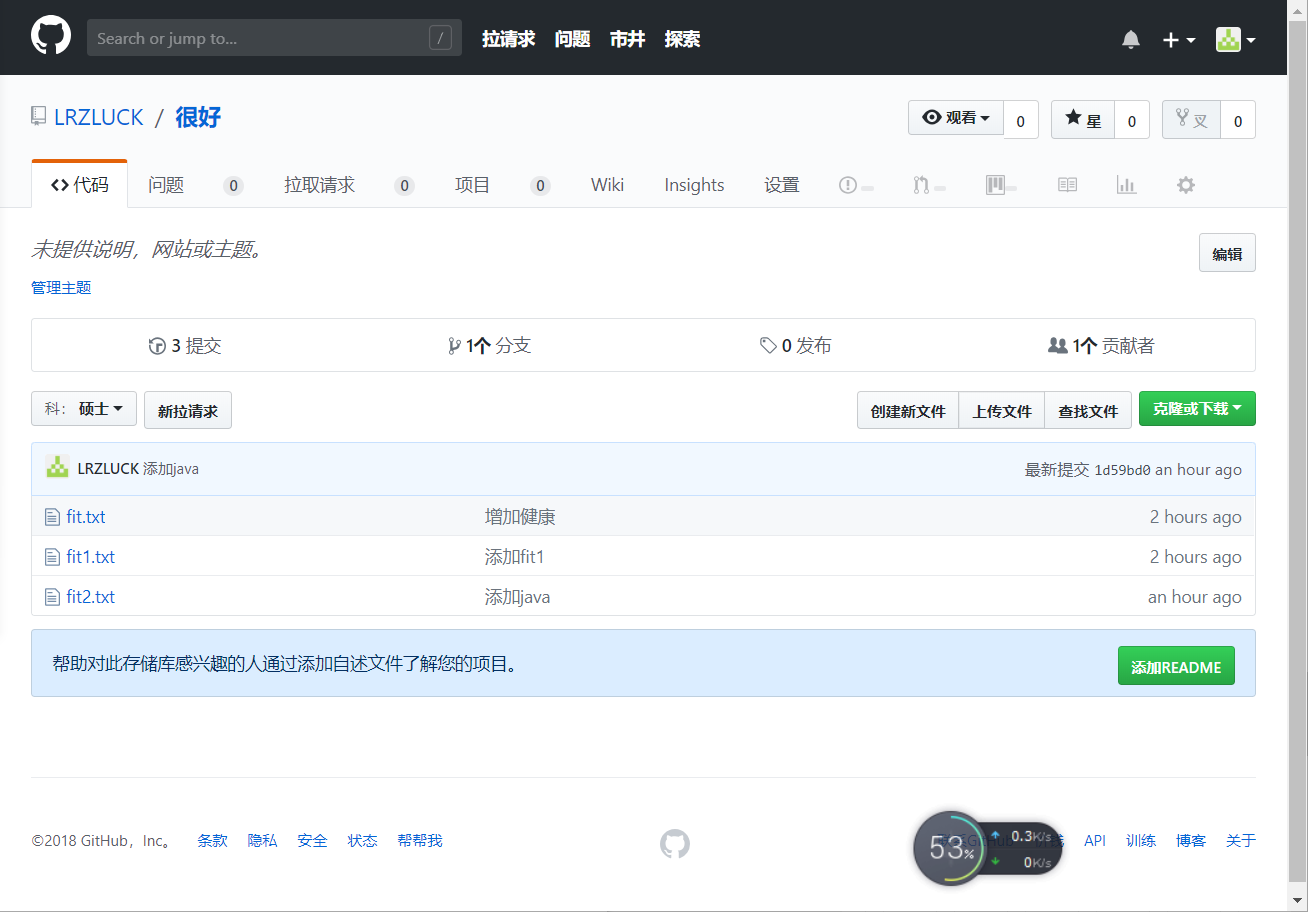Open the 添加java commit message in commit bar
This screenshot has height=912, width=1308.
[171, 469]
